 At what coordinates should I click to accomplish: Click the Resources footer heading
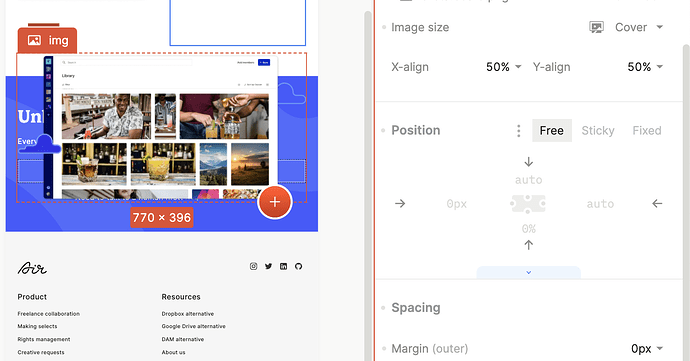click(181, 297)
